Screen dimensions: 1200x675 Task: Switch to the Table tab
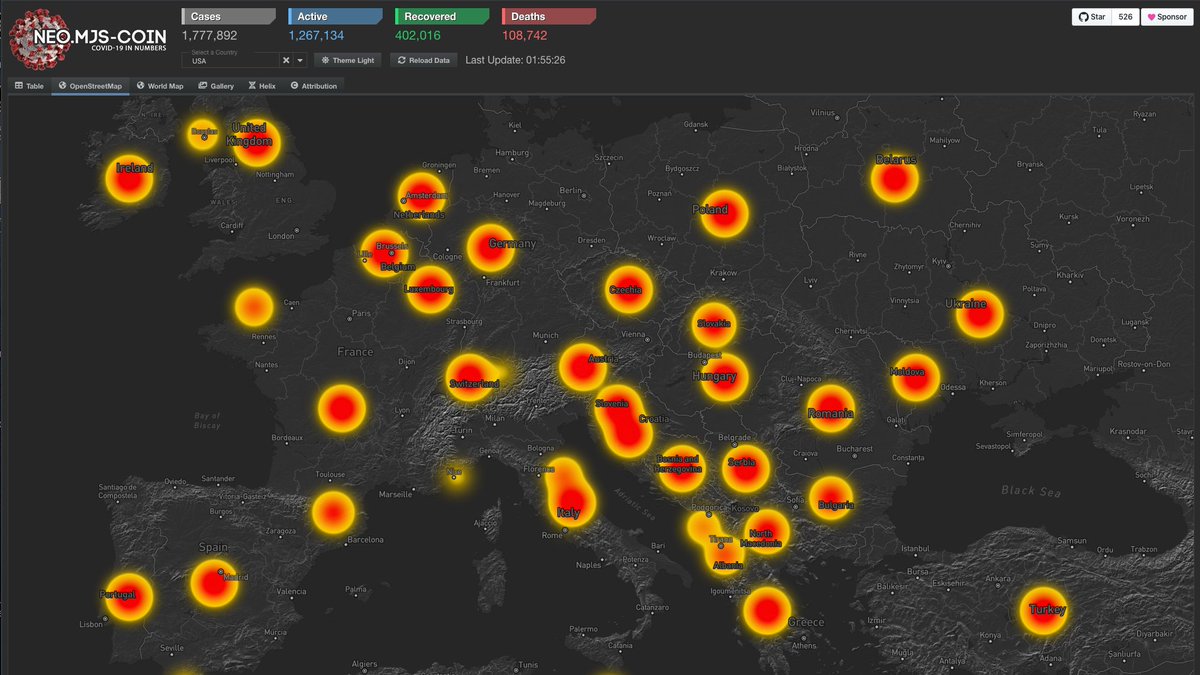point(29,86)
